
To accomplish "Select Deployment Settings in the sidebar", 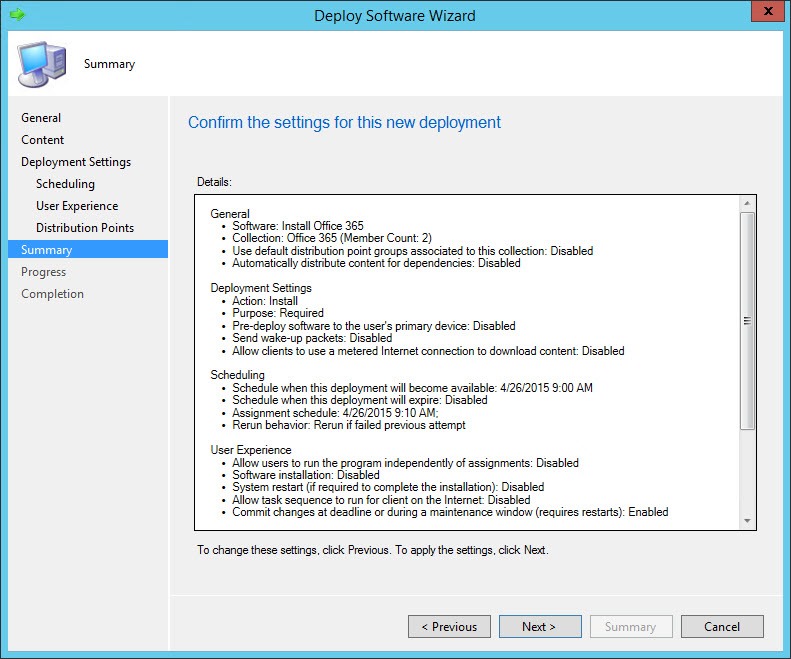I will (76, 162).
